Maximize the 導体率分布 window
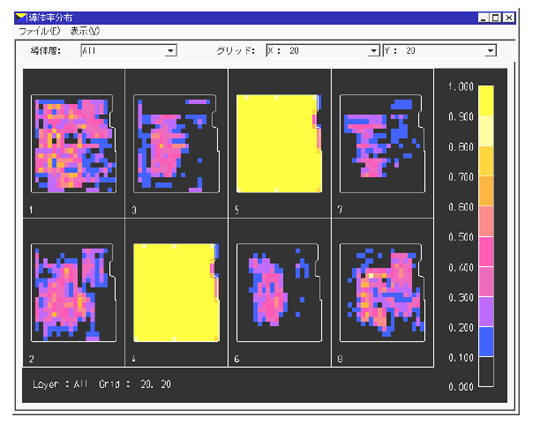 pos(495,17)
